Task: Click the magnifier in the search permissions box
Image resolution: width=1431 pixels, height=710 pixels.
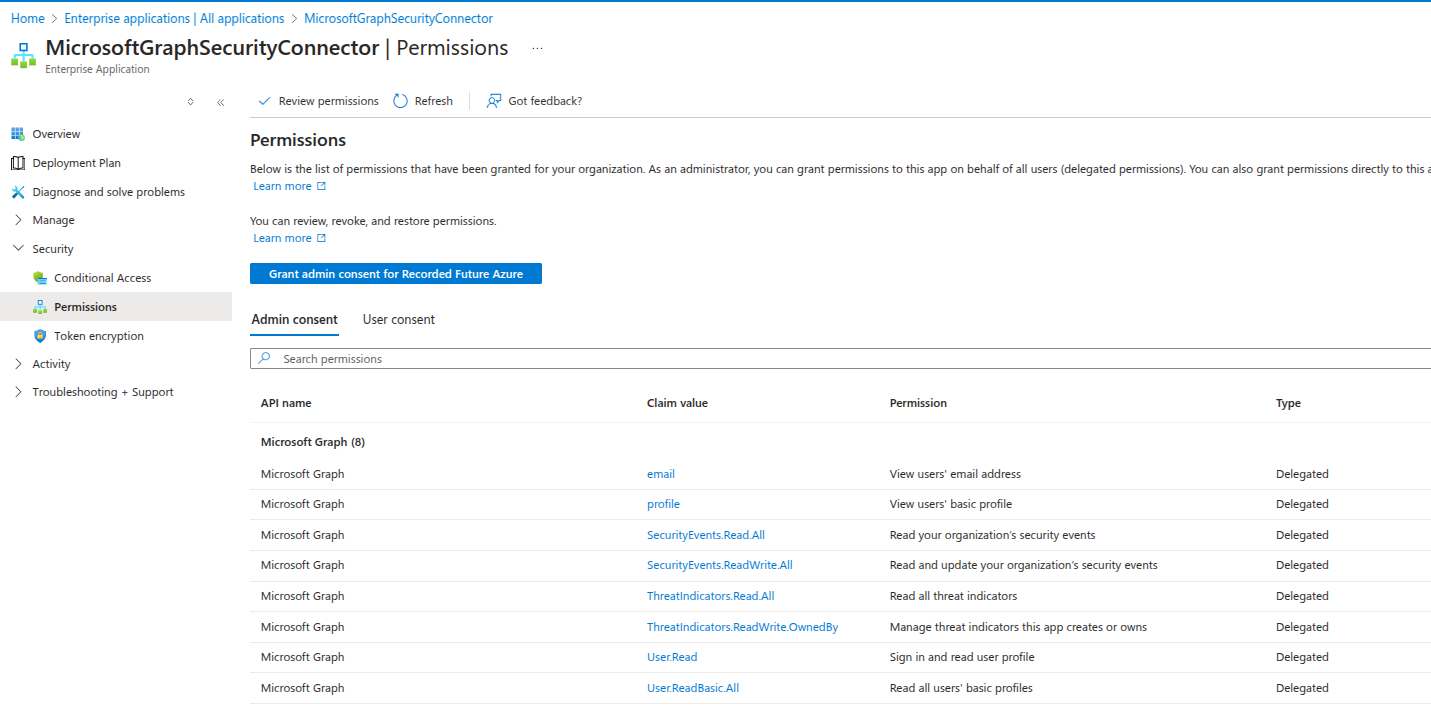Action: point(264,358)
